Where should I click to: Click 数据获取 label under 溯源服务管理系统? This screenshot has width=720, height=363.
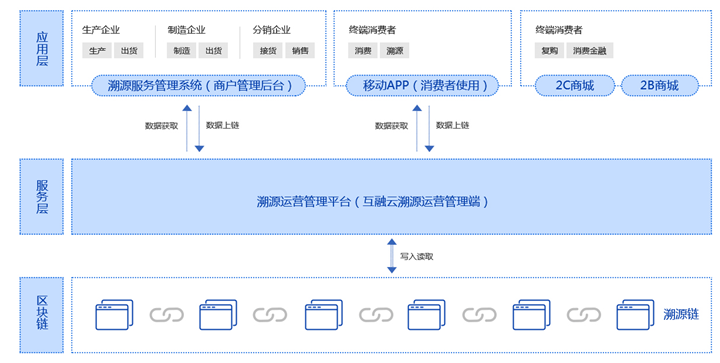162,126
